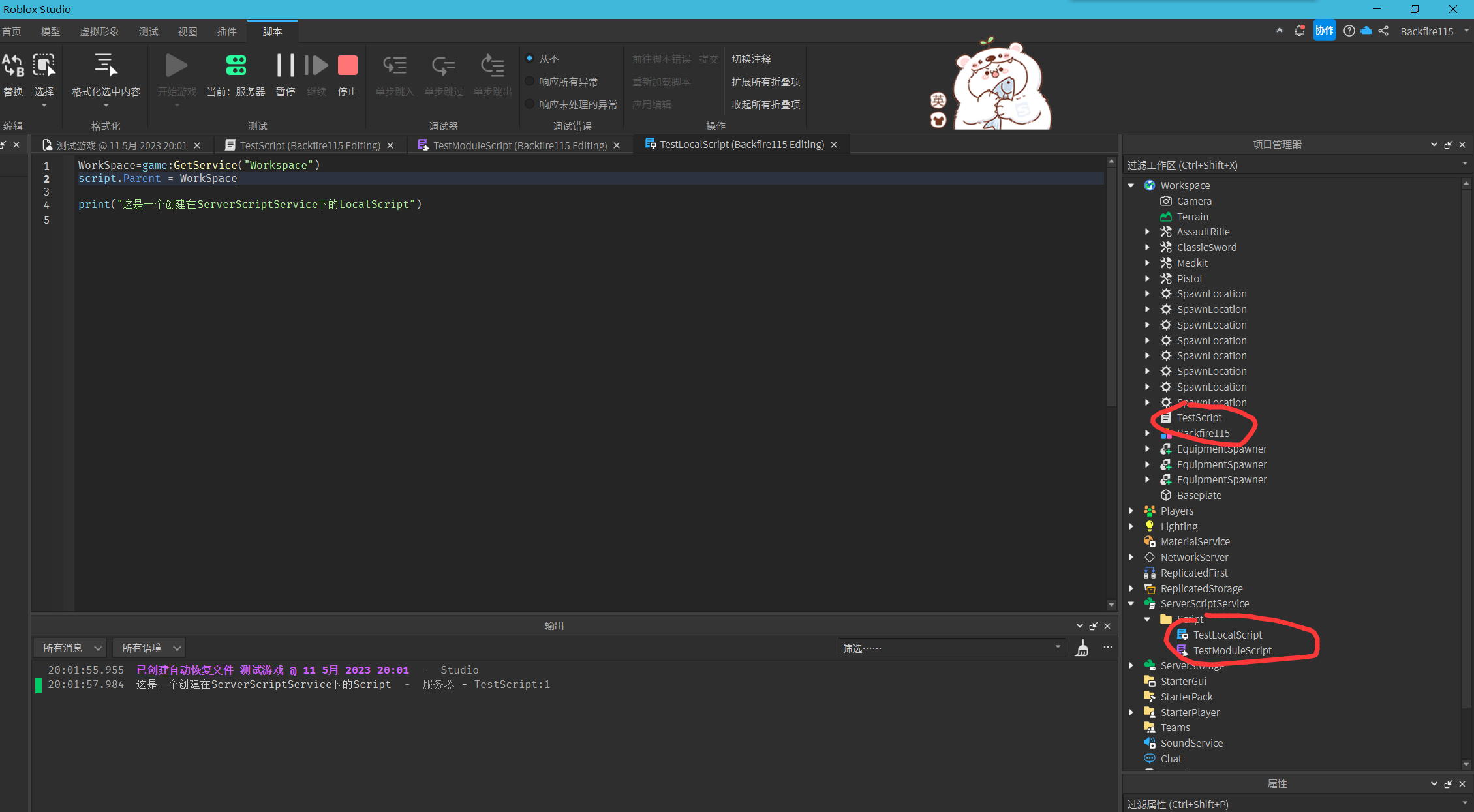
Task: Select the Never (从不) break option
Action: (x=530, y=58)
